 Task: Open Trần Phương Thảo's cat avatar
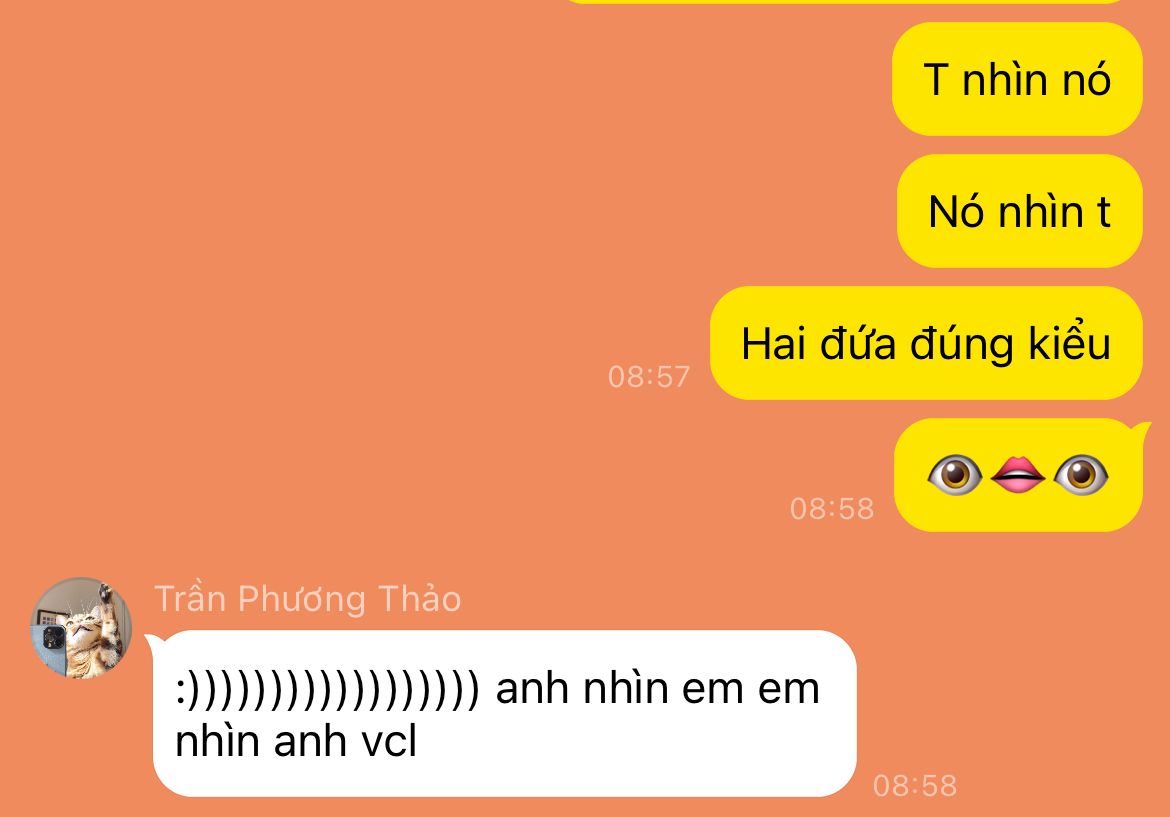coord(81,627)
